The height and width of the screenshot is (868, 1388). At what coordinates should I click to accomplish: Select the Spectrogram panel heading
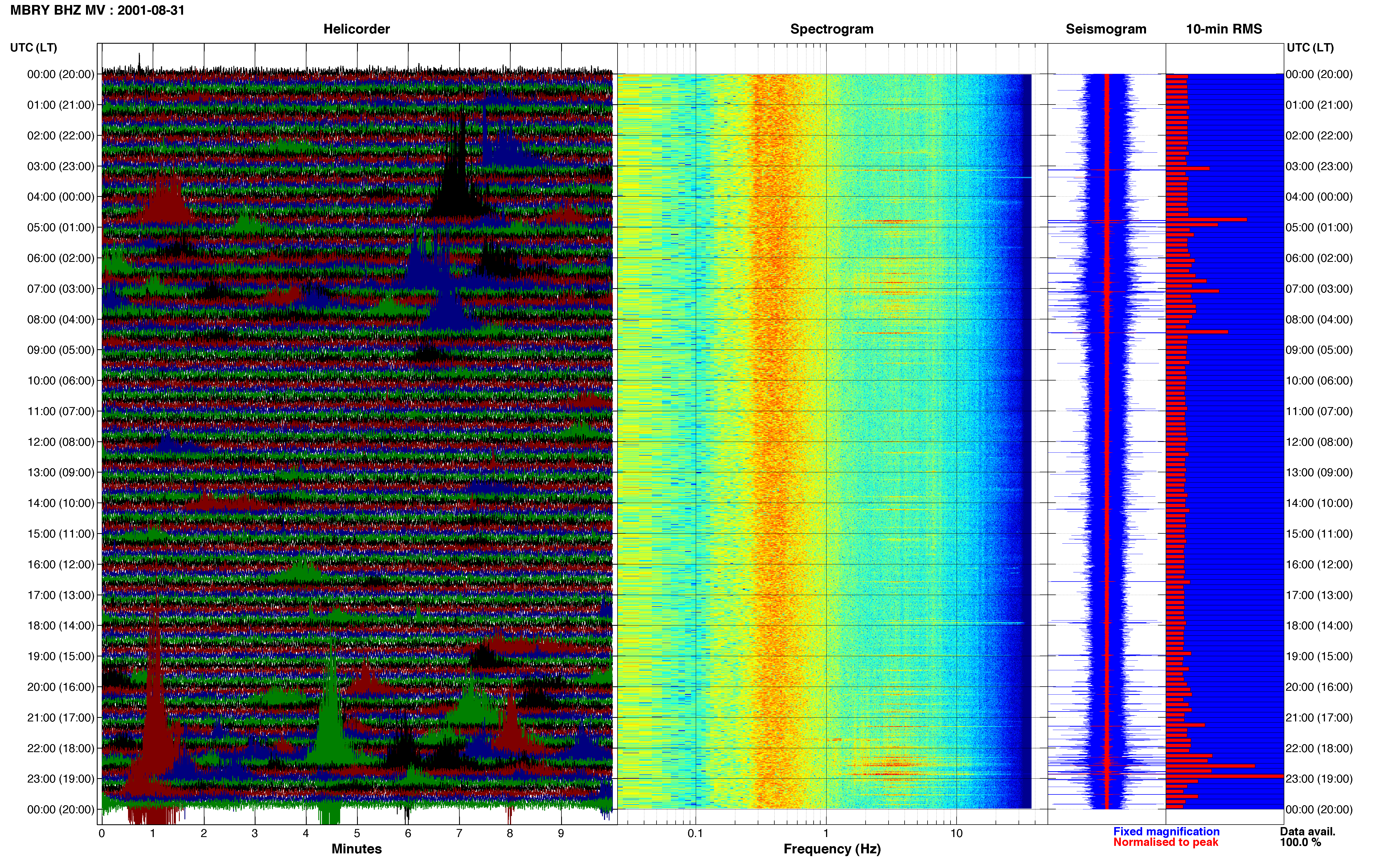pos(832,29)
